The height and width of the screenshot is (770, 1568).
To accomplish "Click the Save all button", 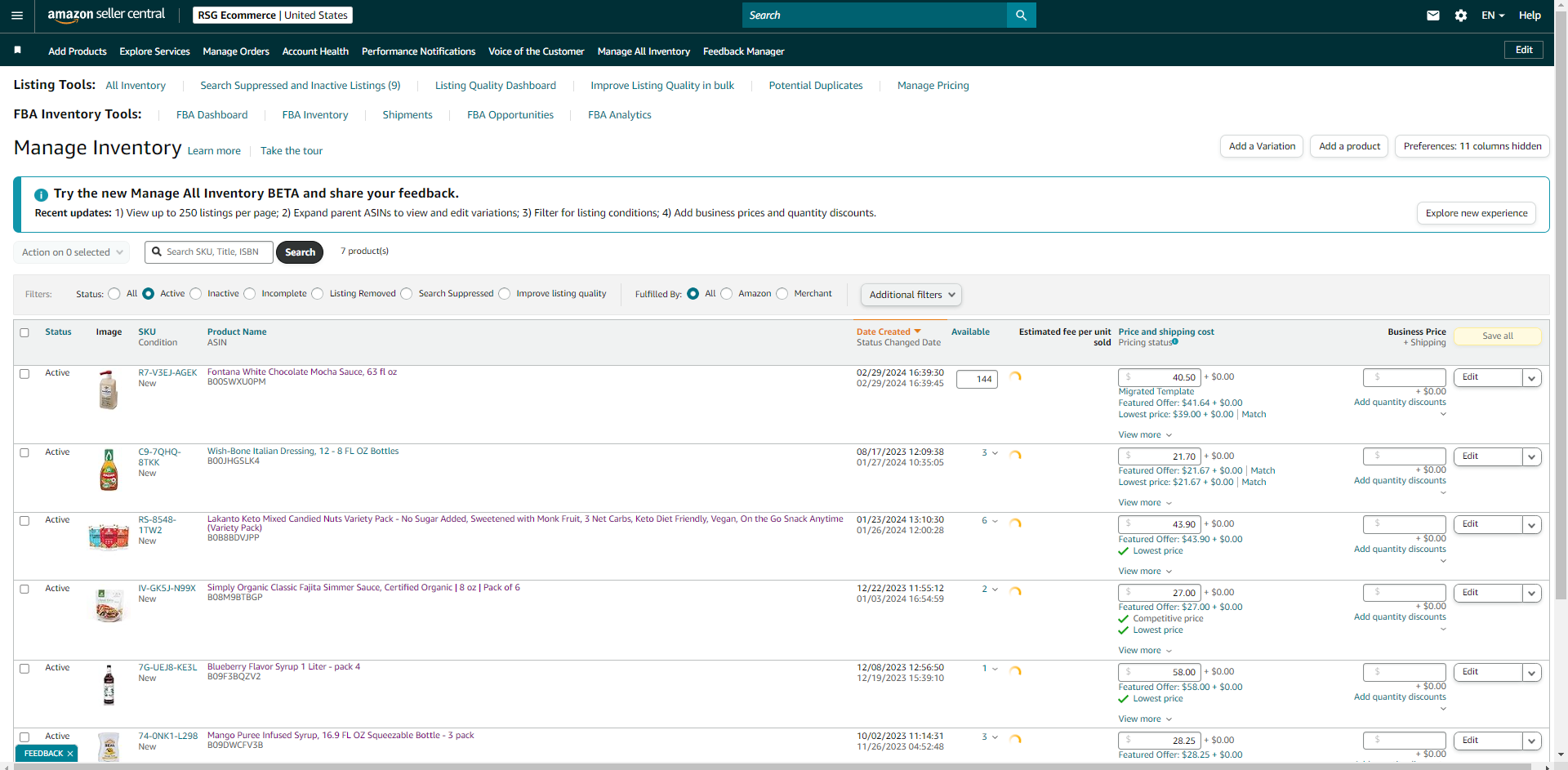I will (1498, 336).
